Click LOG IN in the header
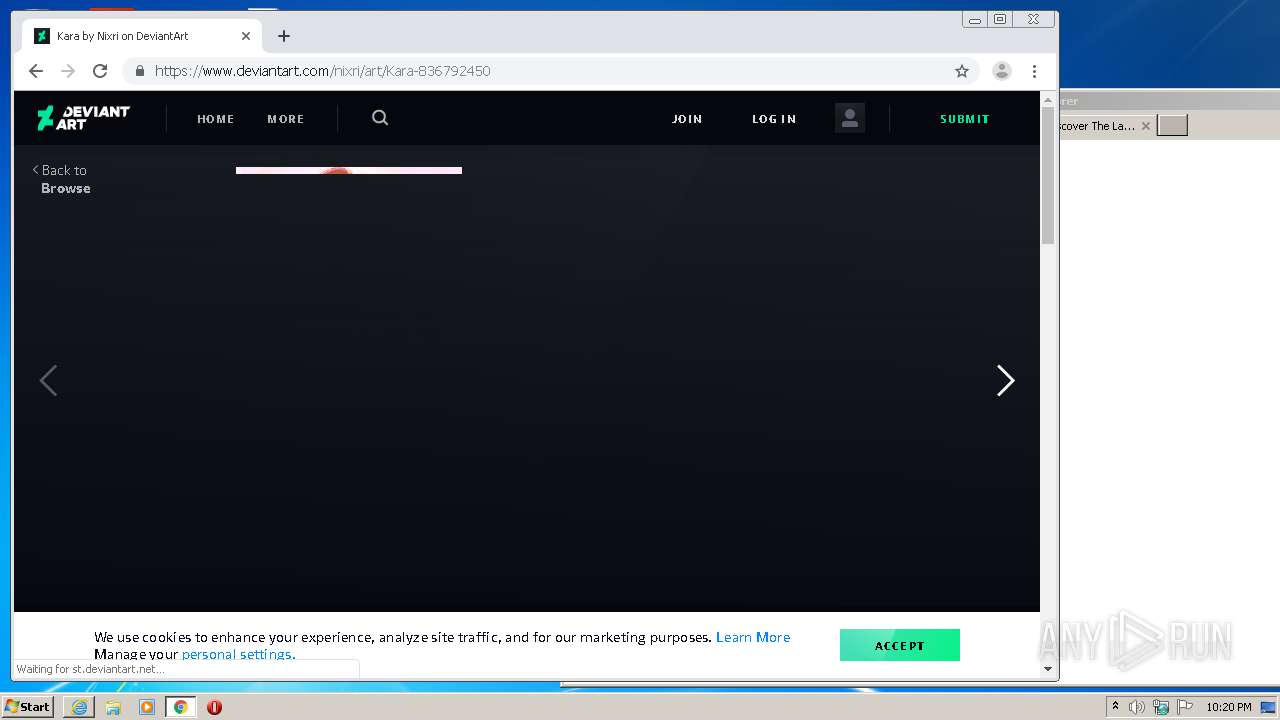This screenshot has width=1280, height=720. pyautogui.click(x=774, y=119)
